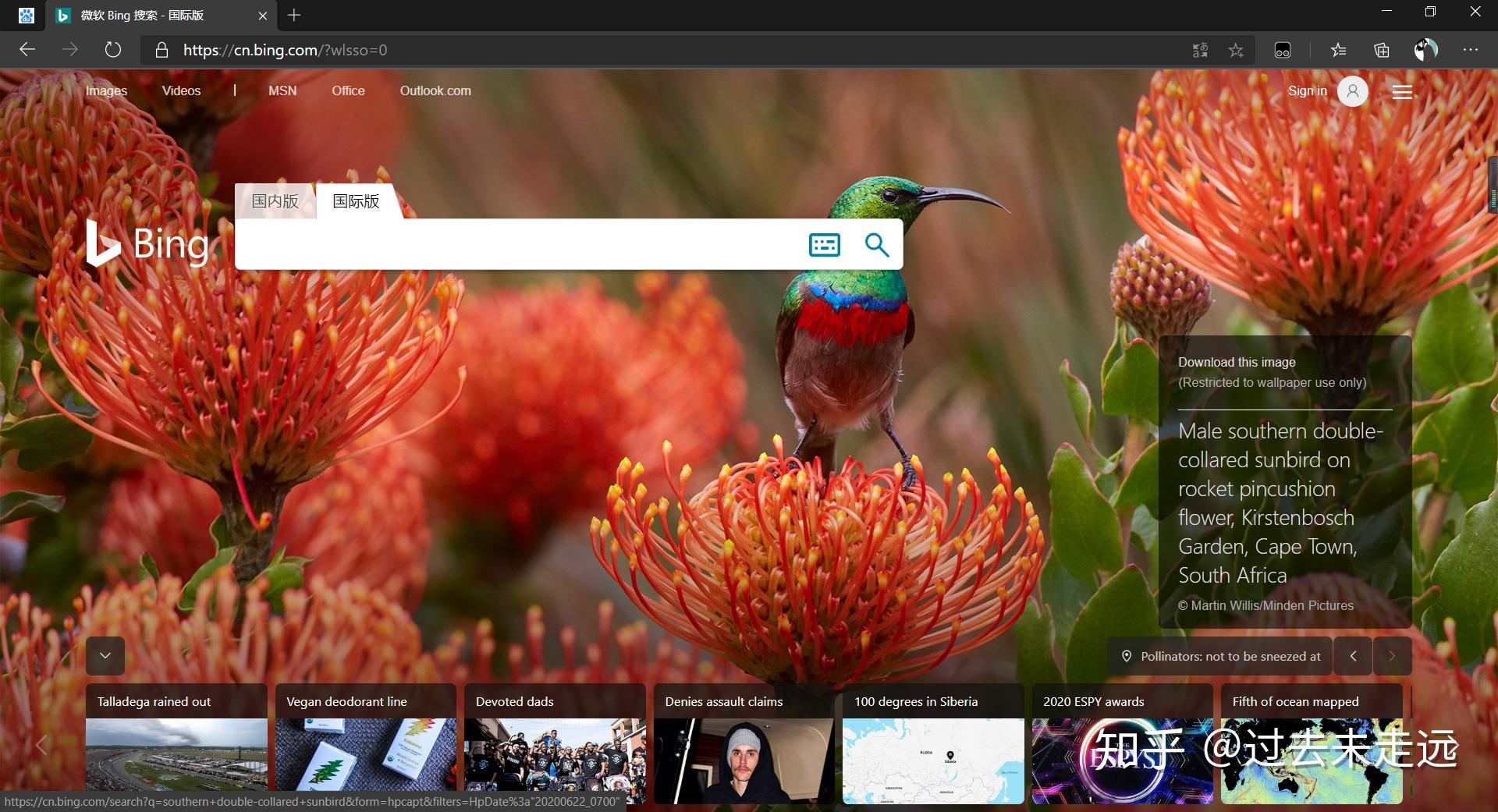This screenshot has width=1498, height=812.
Task: Close the Bing search tab
Action: click(x=263, y=15)
